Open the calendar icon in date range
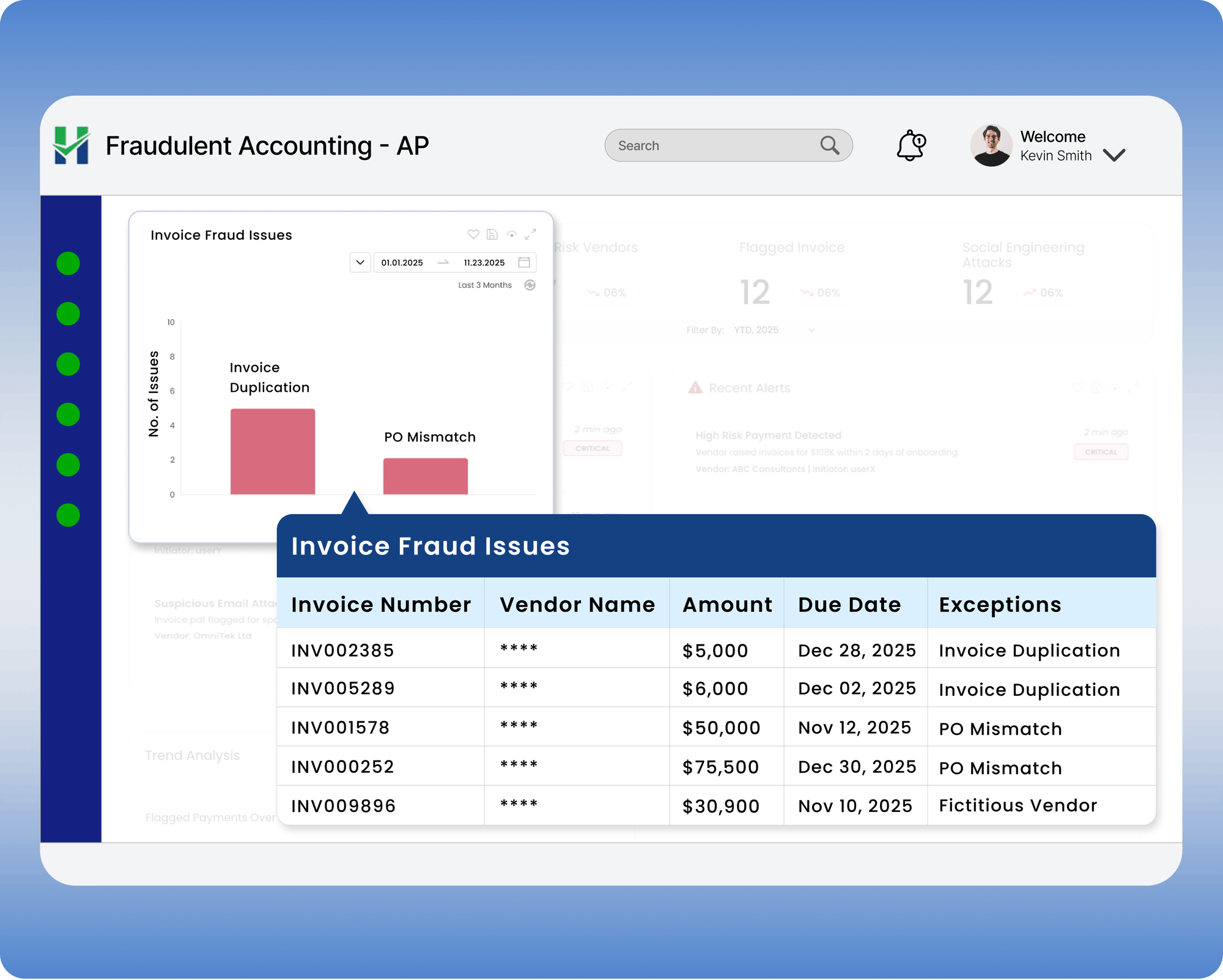The image size is (1223, 980). [x=524, y=262]
